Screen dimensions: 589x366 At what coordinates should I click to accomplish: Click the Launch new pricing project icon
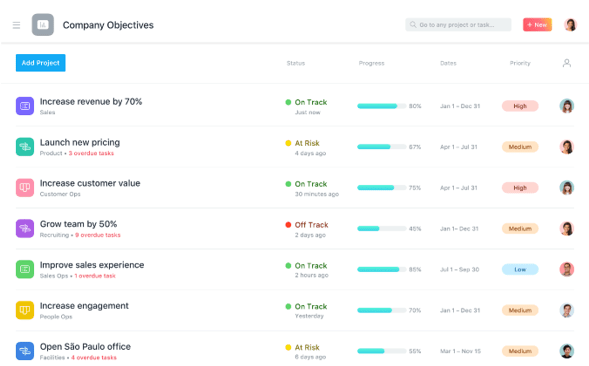[25, 147]
